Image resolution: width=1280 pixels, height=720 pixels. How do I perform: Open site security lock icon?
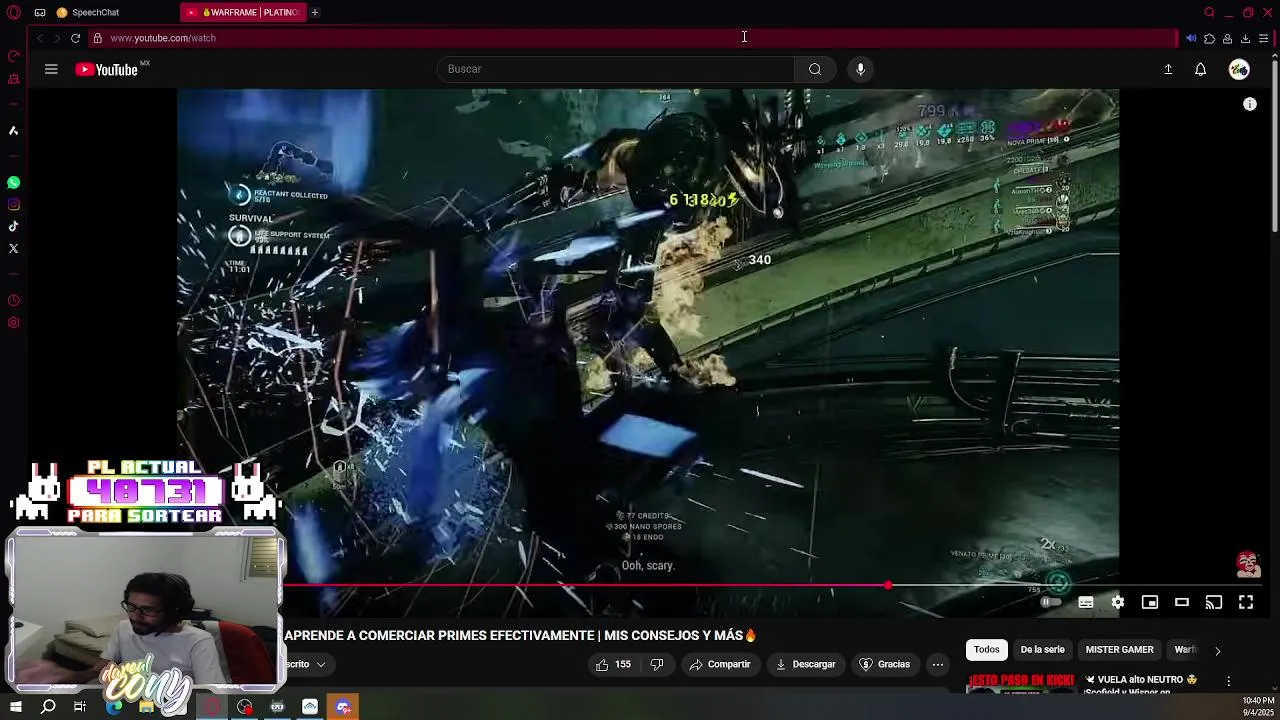click(x=97, y=38)
